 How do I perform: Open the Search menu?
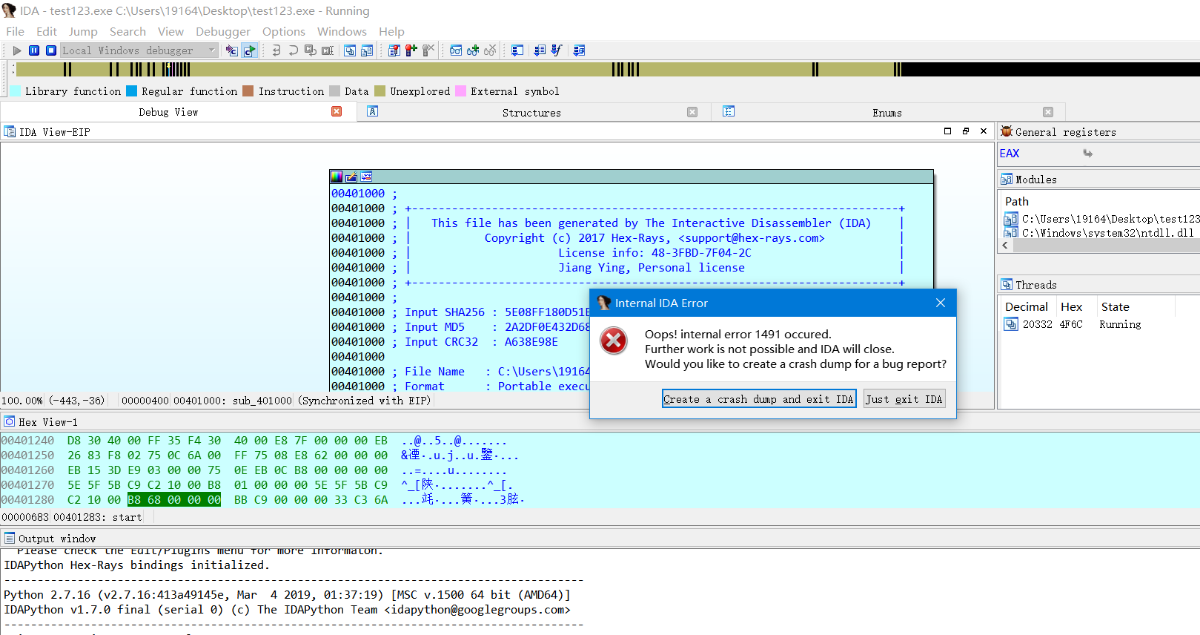coord(128,31)
